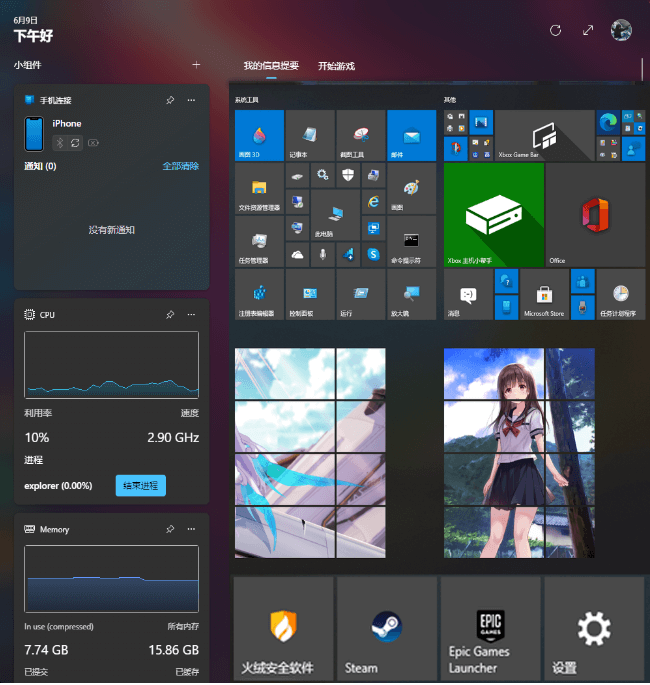
Task: Open the Paint (画图) palette tile
Action: (411, 189)
